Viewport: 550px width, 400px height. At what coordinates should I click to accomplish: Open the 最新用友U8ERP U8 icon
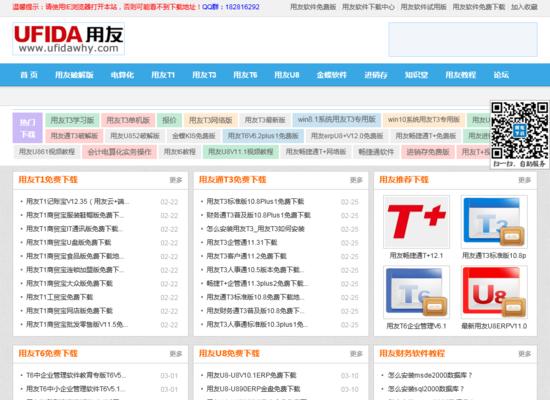[494, 292]
